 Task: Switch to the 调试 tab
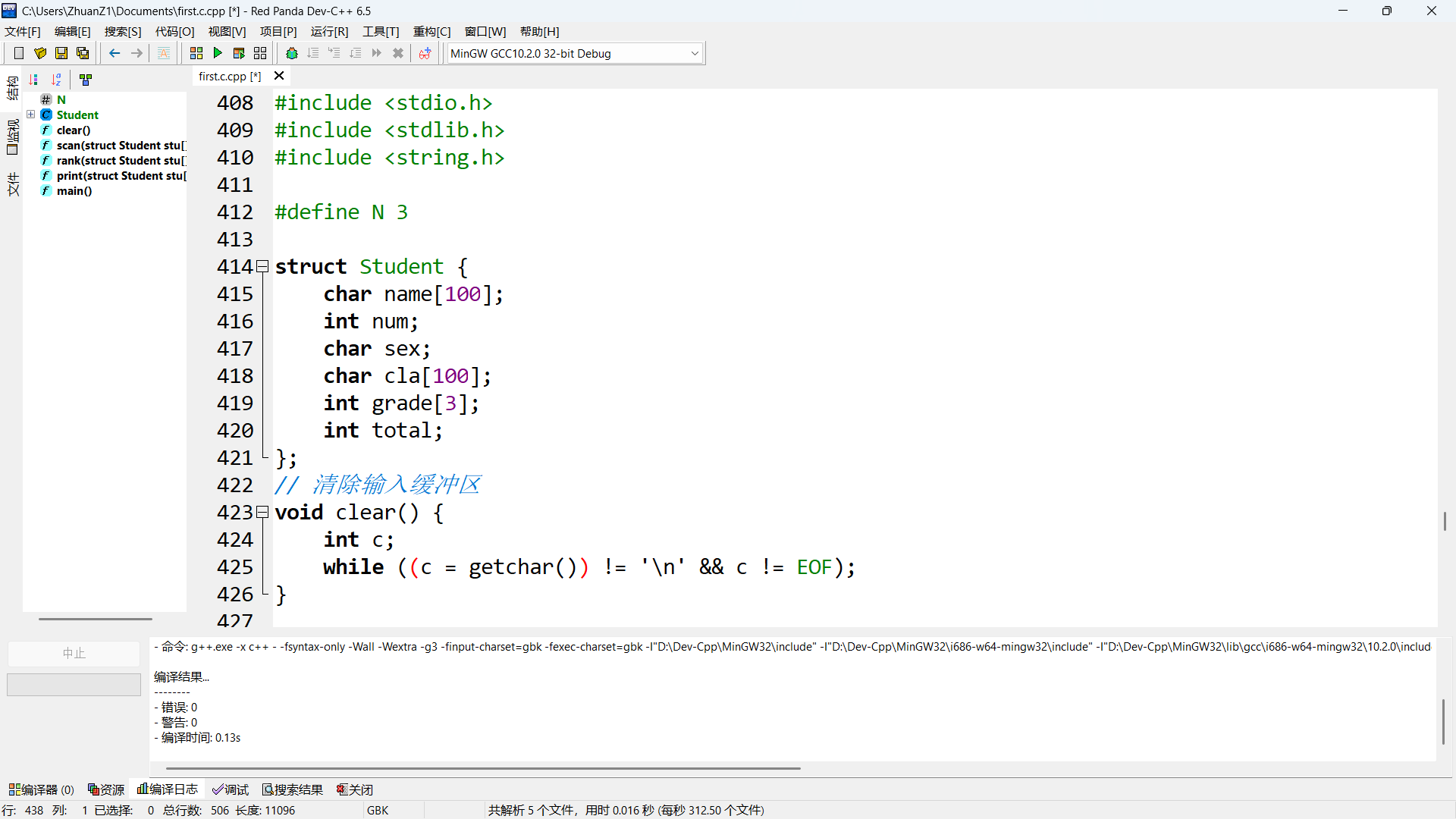coord(231,789)
